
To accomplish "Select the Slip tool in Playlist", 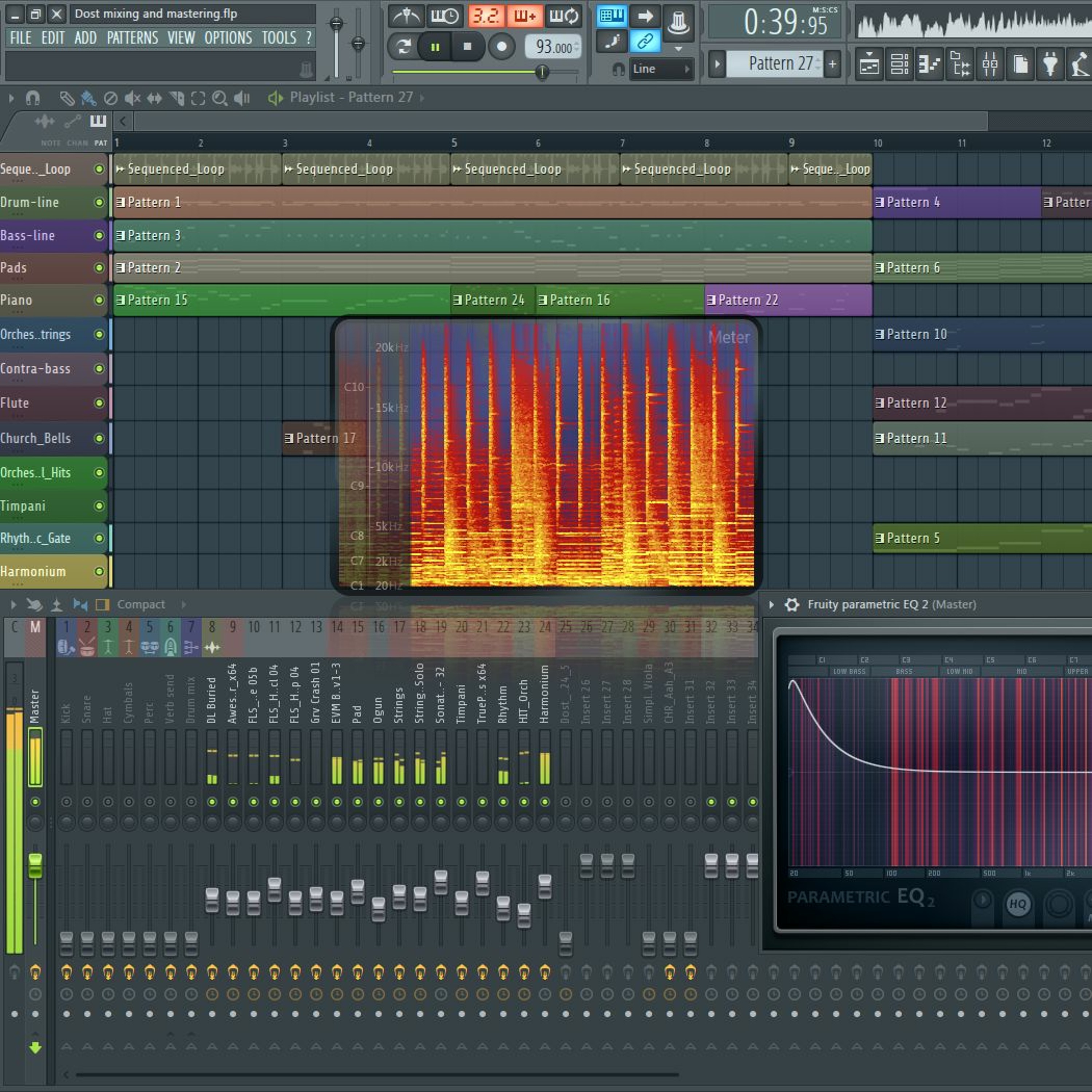I will pos(154,99).
